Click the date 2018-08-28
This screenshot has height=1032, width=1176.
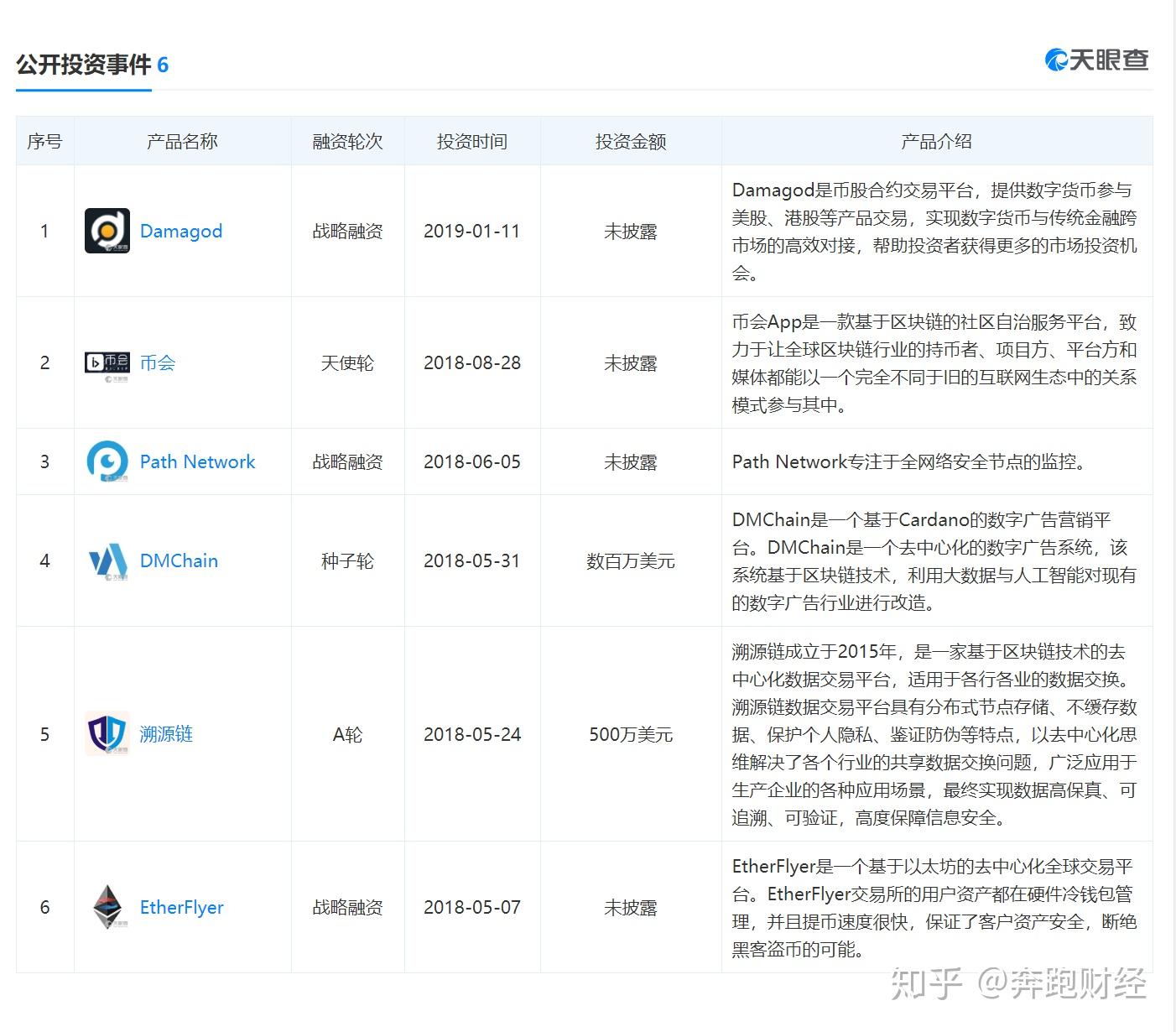[x=472, y=362]
